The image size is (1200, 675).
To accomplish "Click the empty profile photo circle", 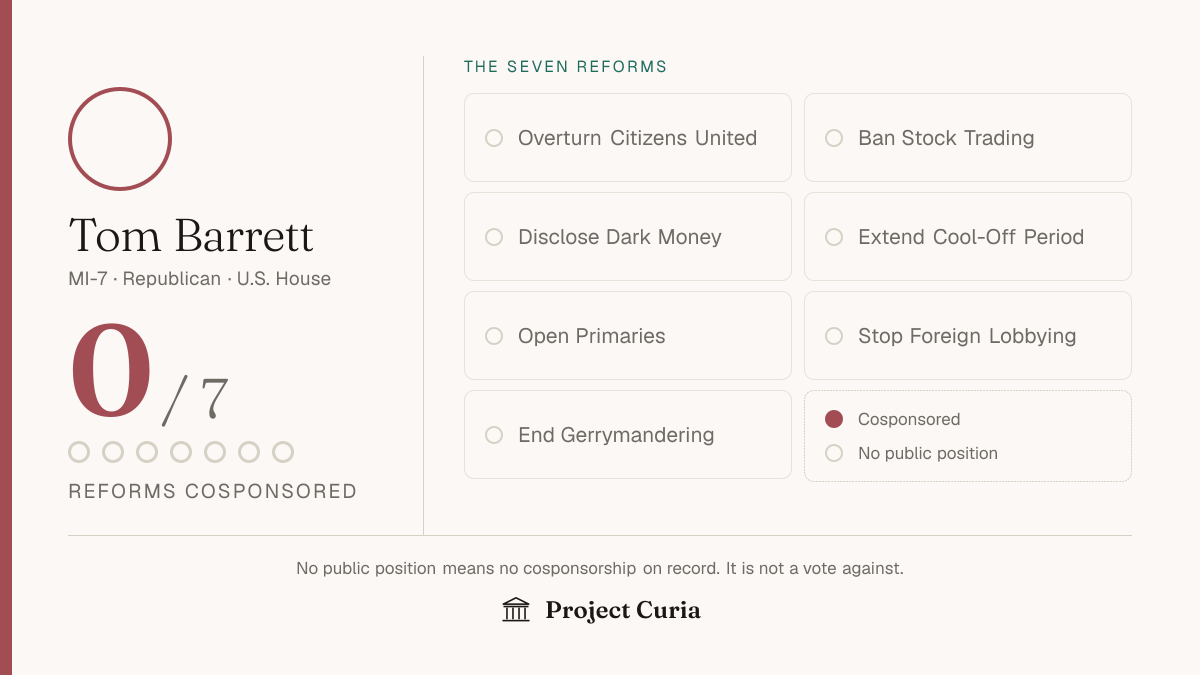I will tap(120, 139).
